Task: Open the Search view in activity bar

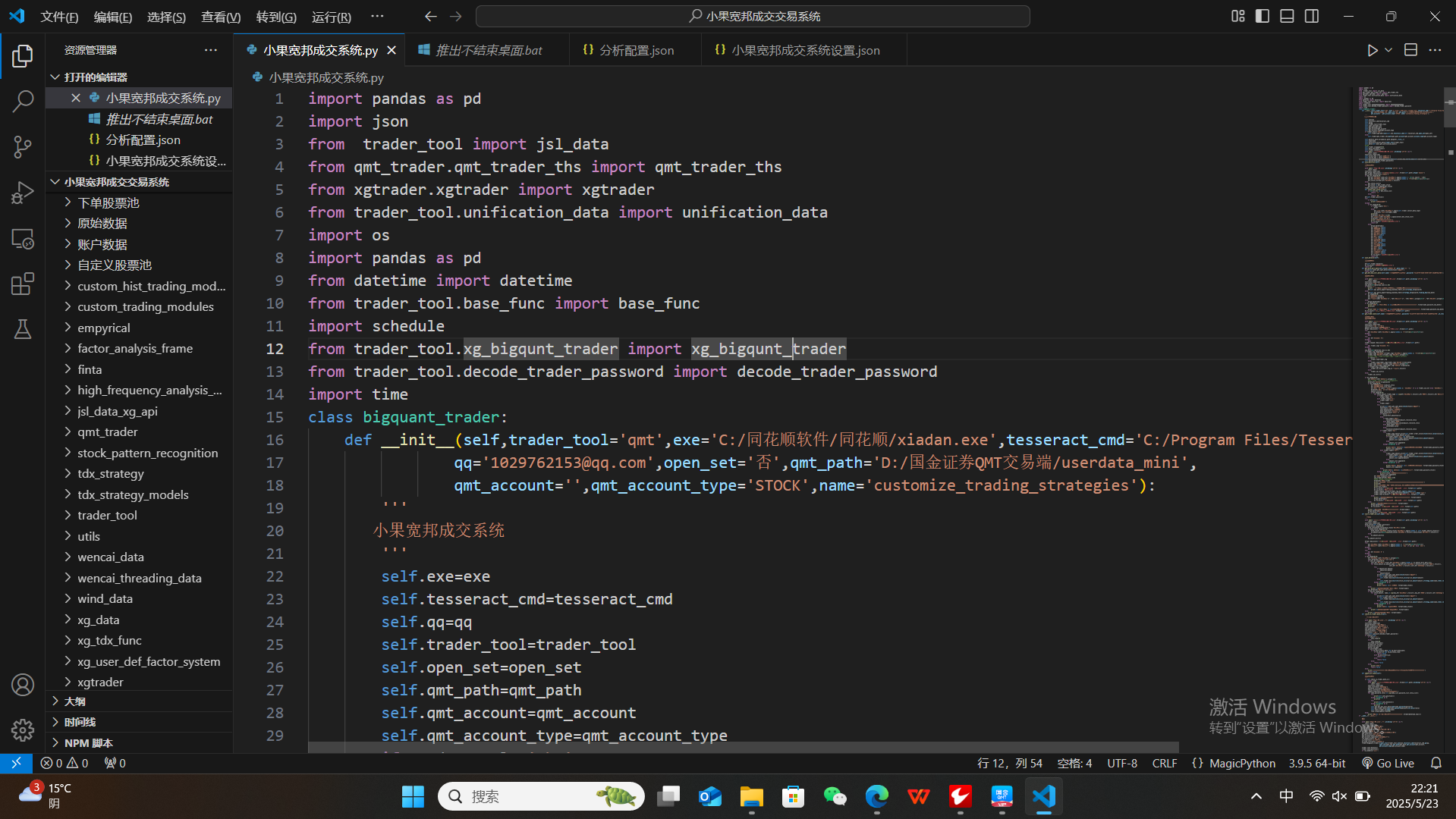Action: coord(23,101)
